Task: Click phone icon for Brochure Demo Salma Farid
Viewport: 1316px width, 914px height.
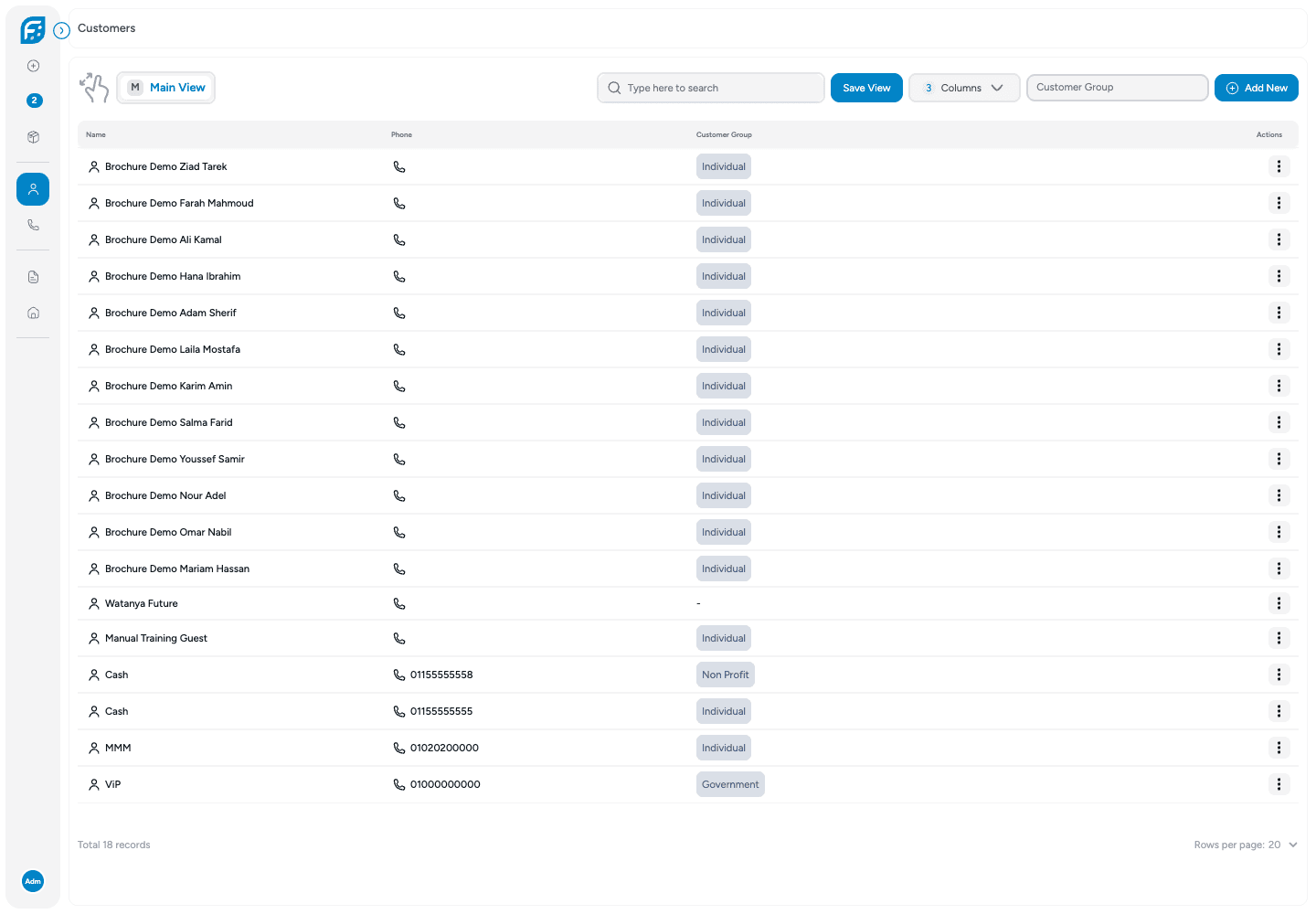Action: coord(399,422)
